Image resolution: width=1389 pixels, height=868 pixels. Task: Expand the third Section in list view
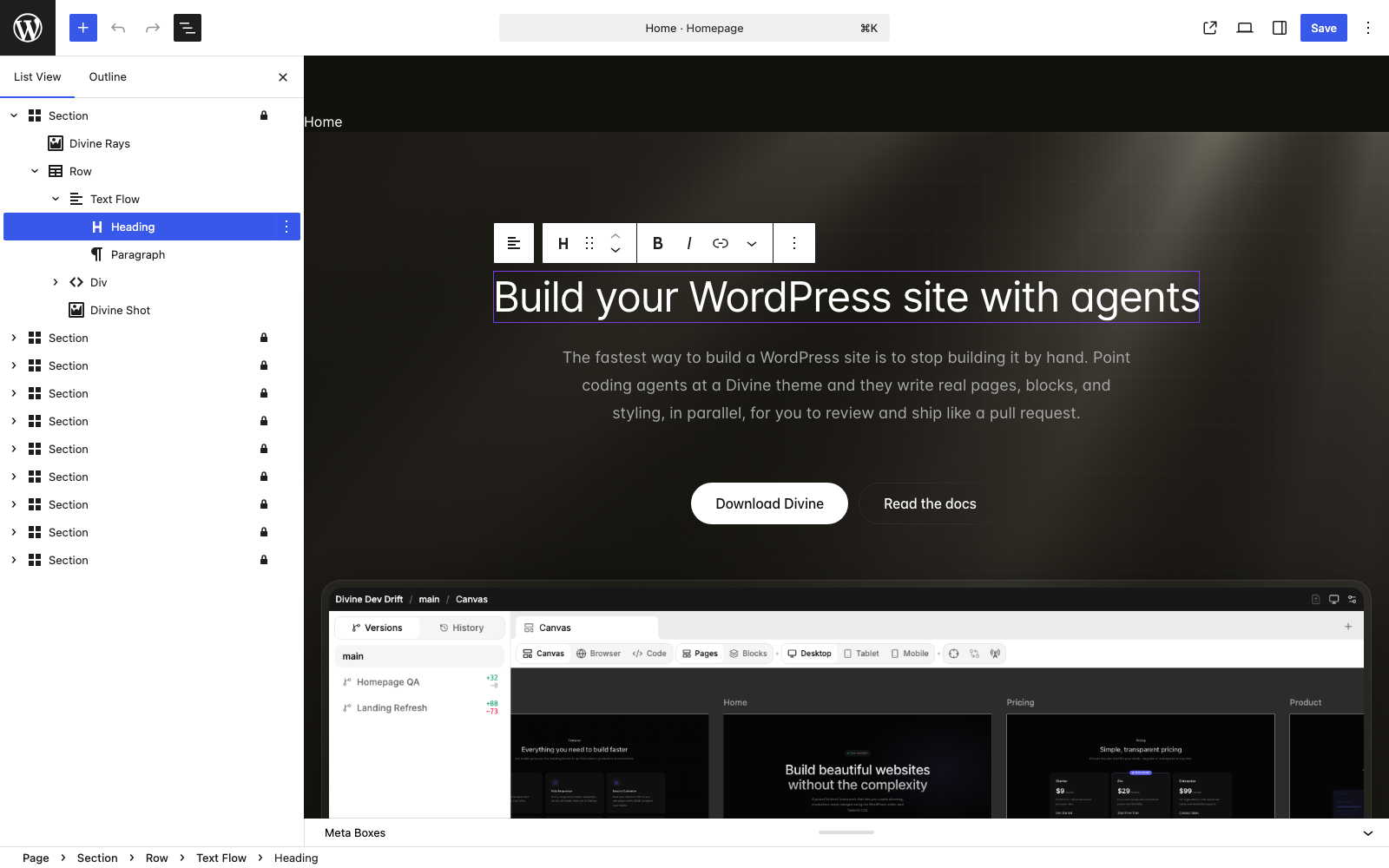click(14, 365)
